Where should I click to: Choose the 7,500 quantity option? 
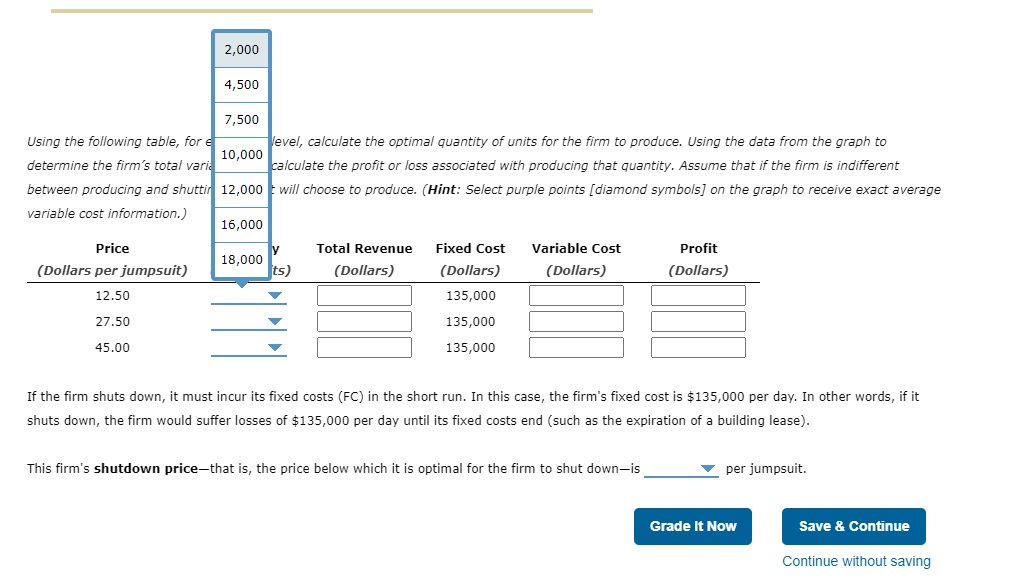[241, 118]
